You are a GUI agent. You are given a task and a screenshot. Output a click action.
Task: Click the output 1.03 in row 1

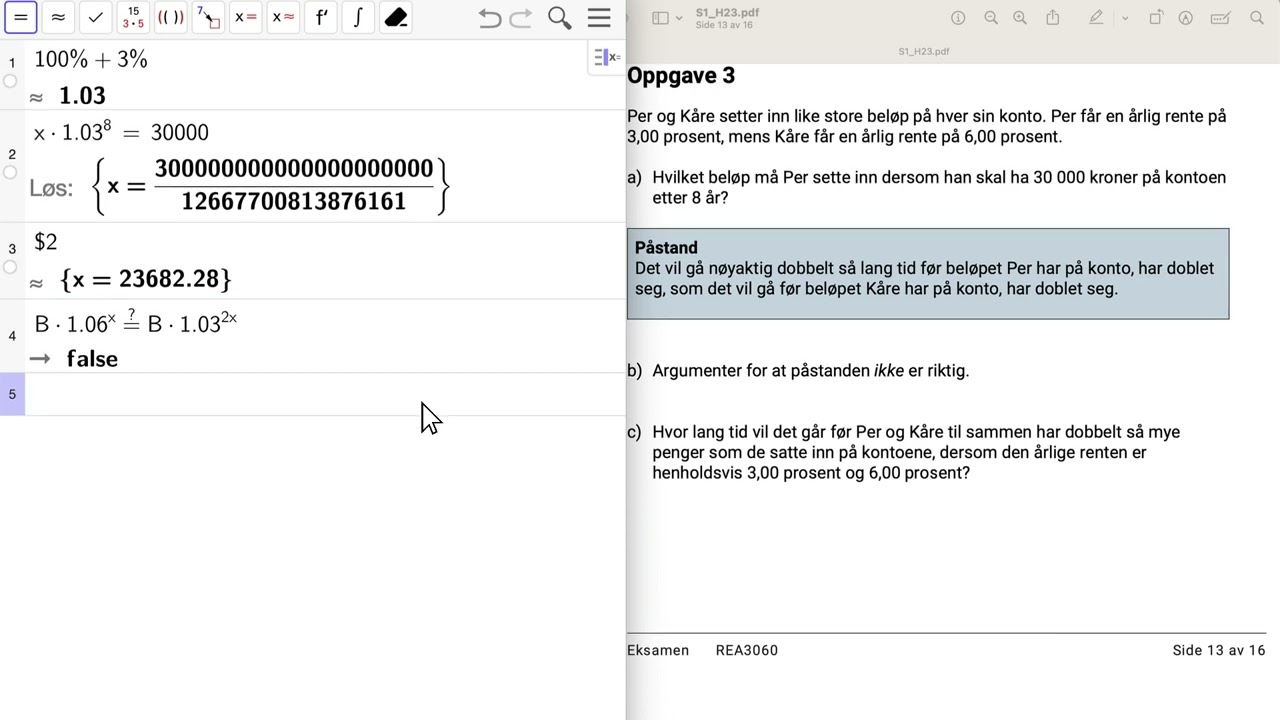pyautogui.click(x=82, y=95)
